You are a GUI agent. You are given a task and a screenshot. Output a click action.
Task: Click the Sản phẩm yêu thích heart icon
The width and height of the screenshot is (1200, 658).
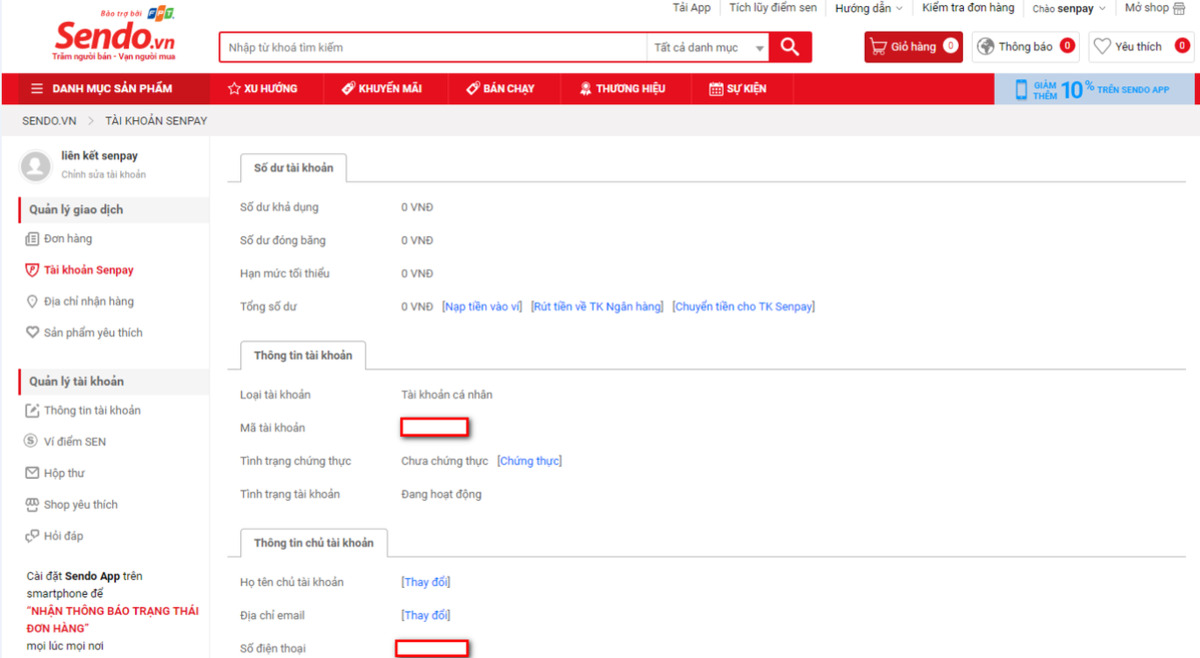tap(32, 332)
